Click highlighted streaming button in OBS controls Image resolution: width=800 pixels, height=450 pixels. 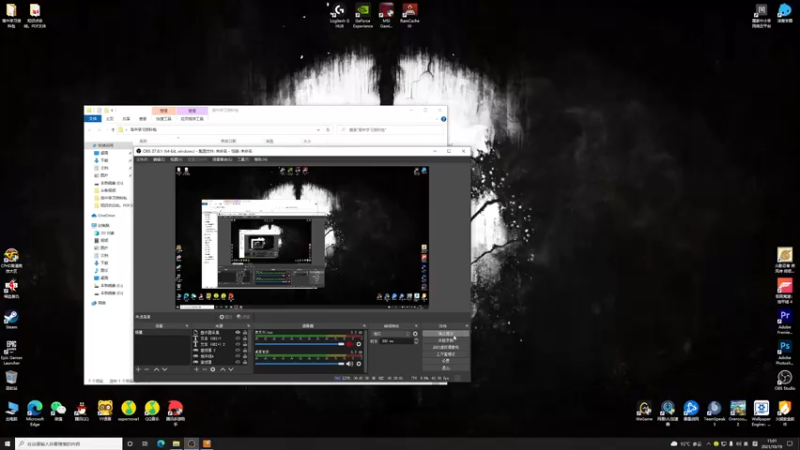pyautogui.click(x=445, y=334)
